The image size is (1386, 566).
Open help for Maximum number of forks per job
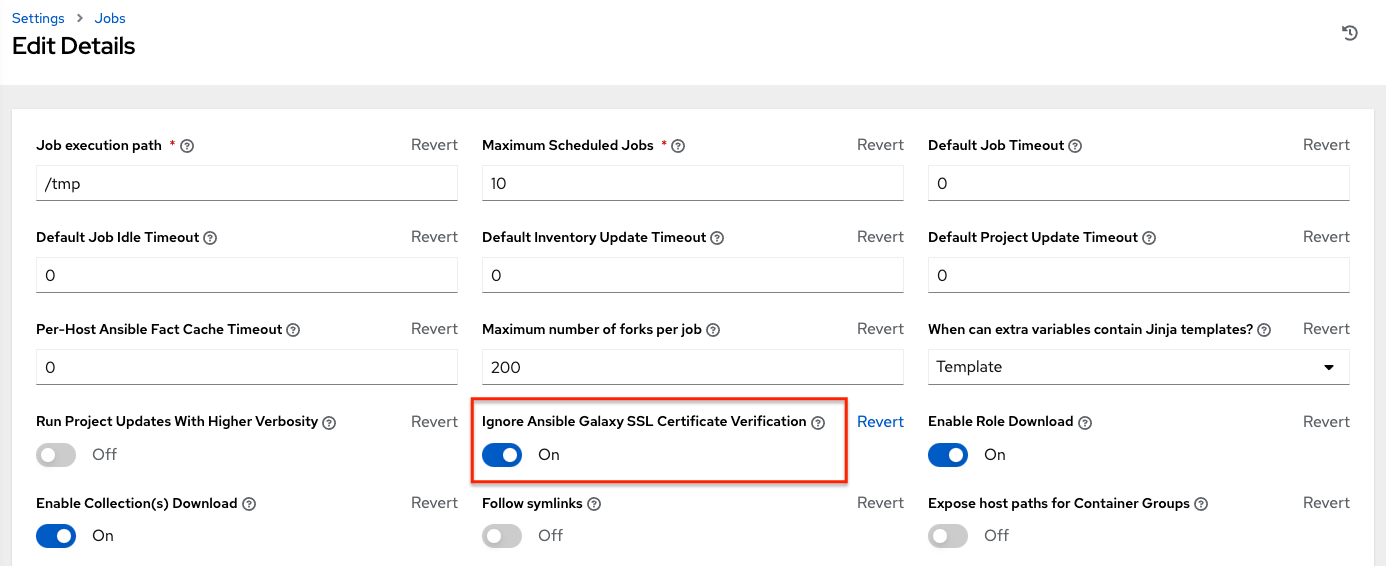click(713, 330)
